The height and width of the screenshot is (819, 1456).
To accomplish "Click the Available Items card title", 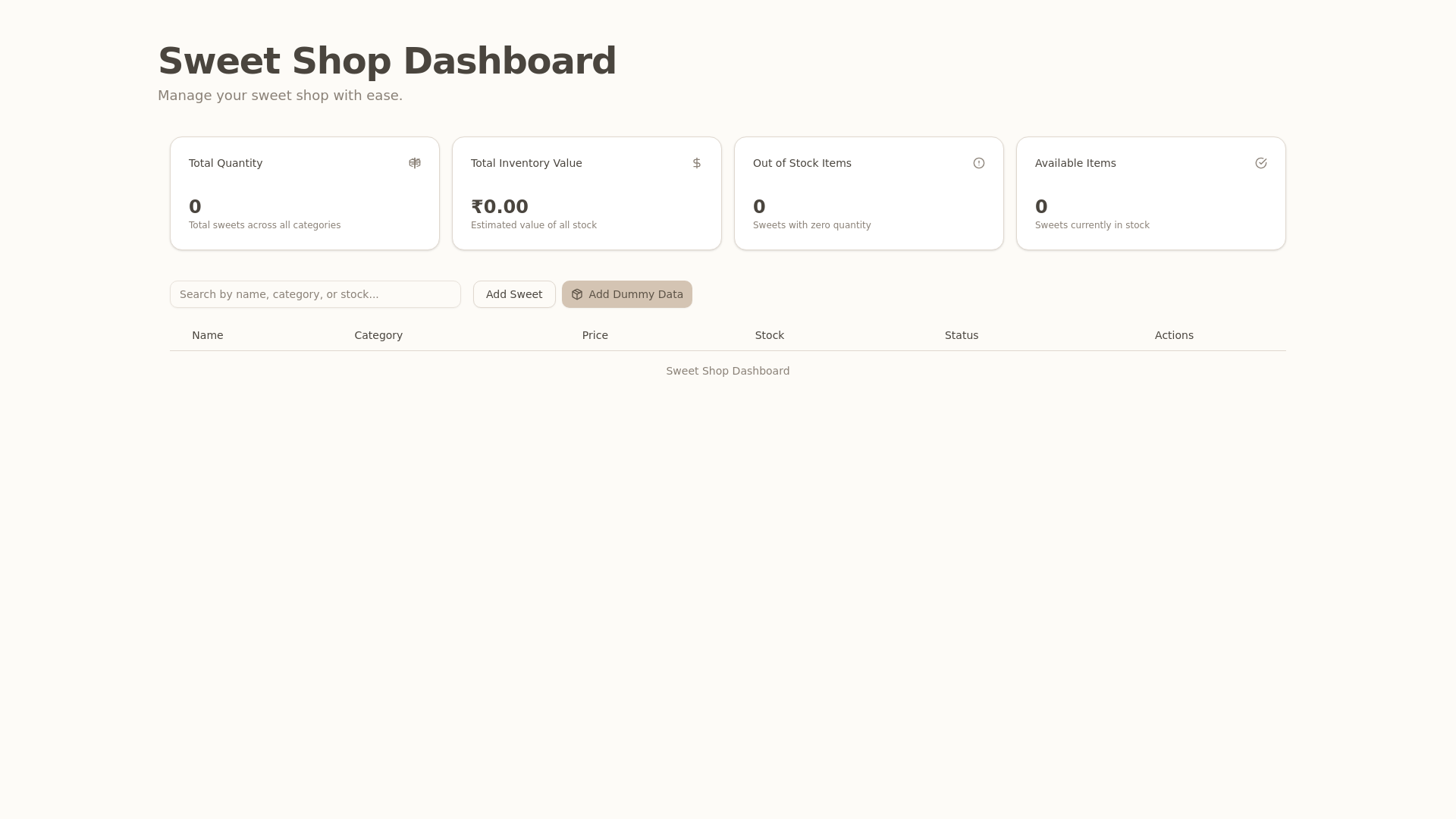I will (1075, 163).
